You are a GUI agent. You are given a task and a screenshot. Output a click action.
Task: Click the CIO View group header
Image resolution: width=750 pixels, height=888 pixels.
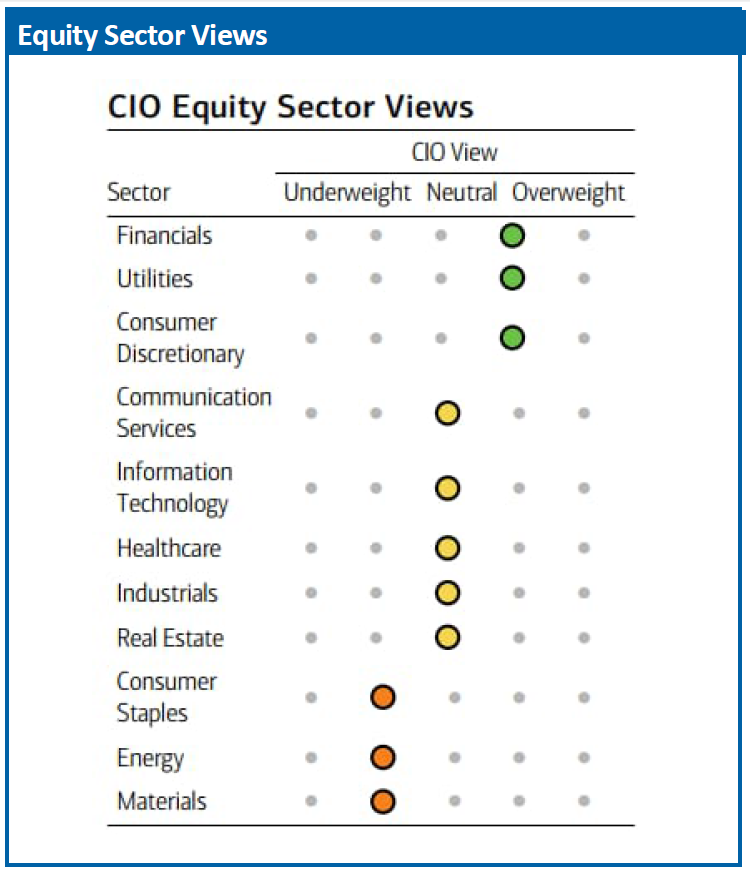point(454,153)
